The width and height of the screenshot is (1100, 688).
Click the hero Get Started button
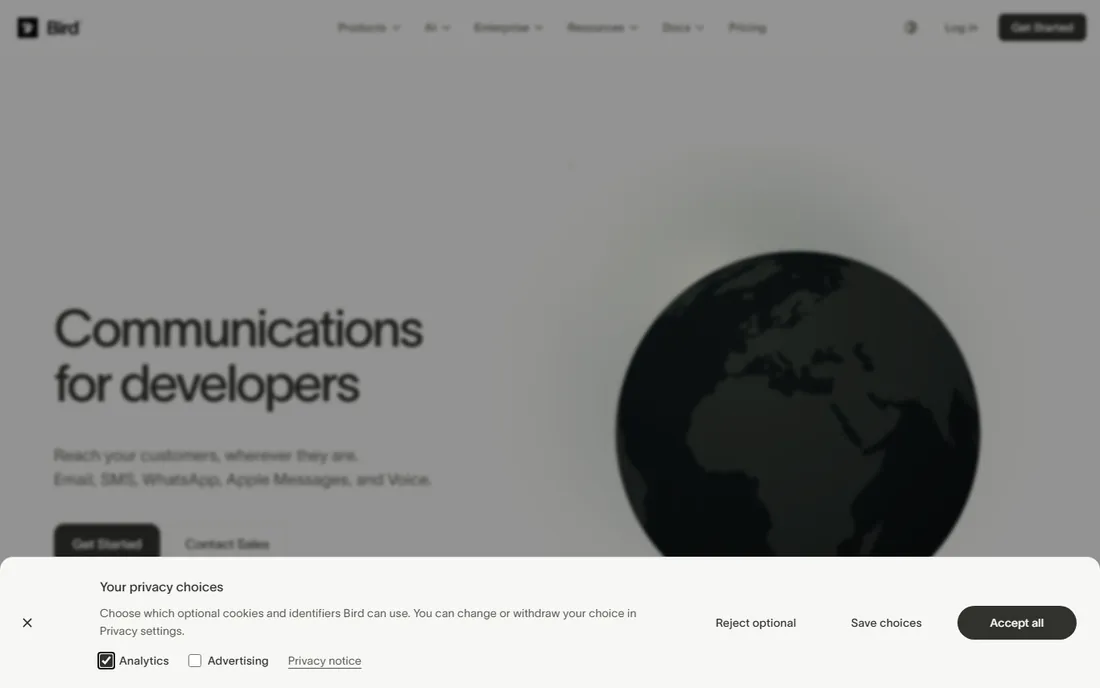[x=107, y=541]
